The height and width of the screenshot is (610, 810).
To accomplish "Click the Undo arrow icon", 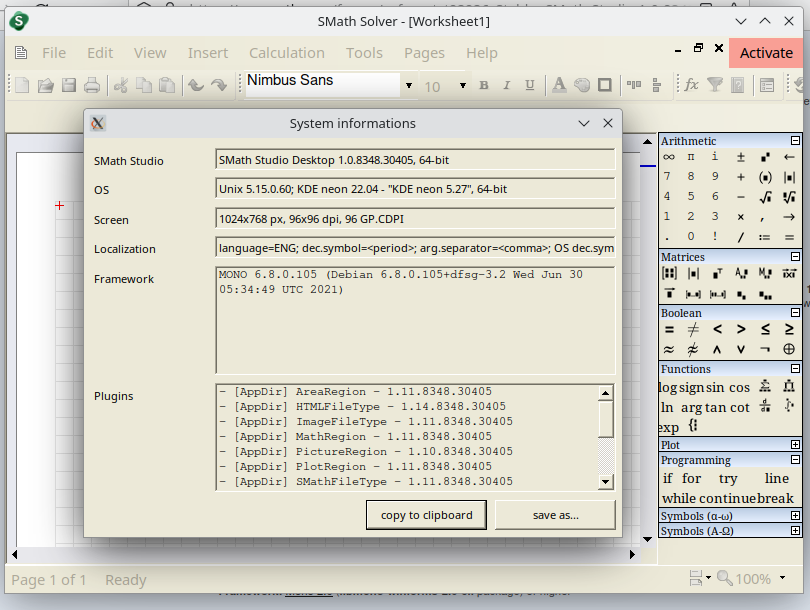I will tap(196, 86).
